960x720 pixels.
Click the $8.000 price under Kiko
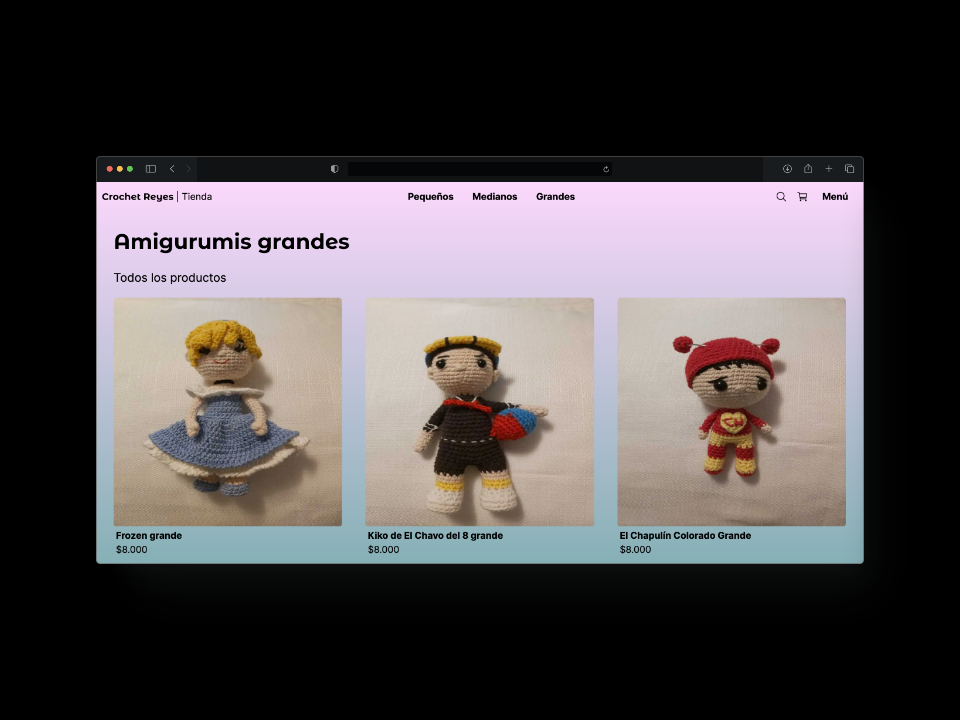pyautogui.click(x=383, y=550)
